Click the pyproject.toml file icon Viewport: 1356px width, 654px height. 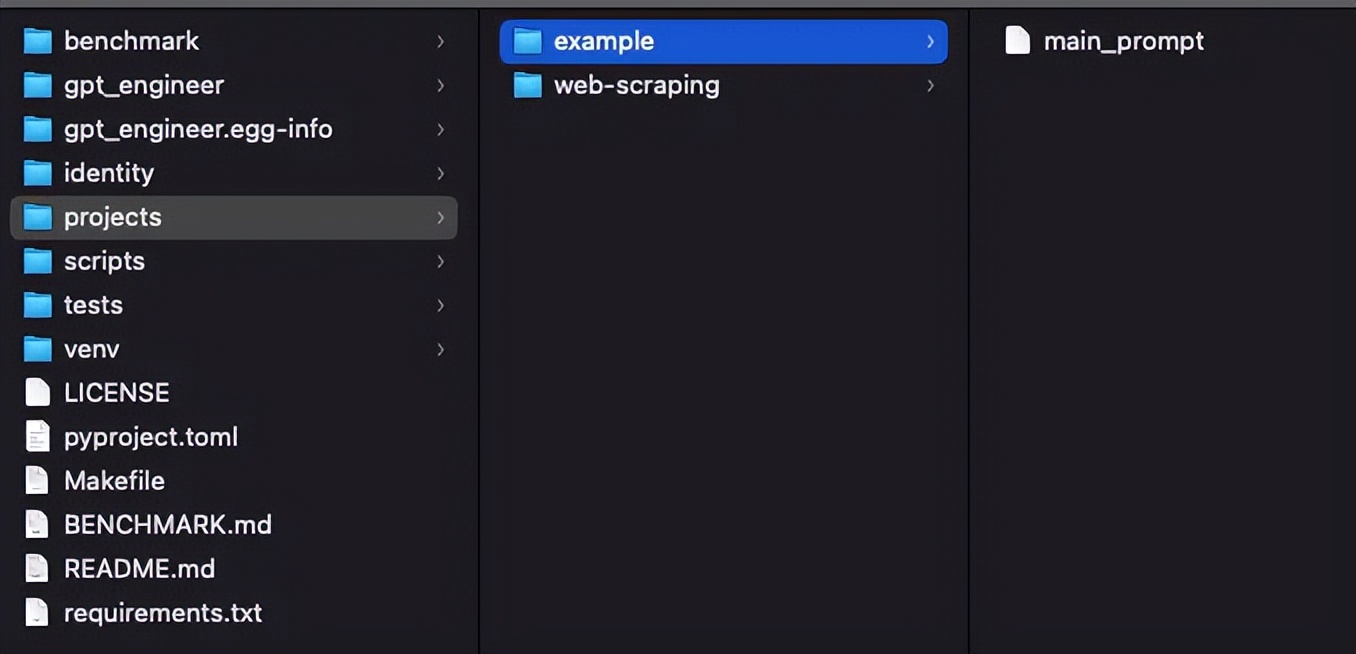[x=37, y=437]
